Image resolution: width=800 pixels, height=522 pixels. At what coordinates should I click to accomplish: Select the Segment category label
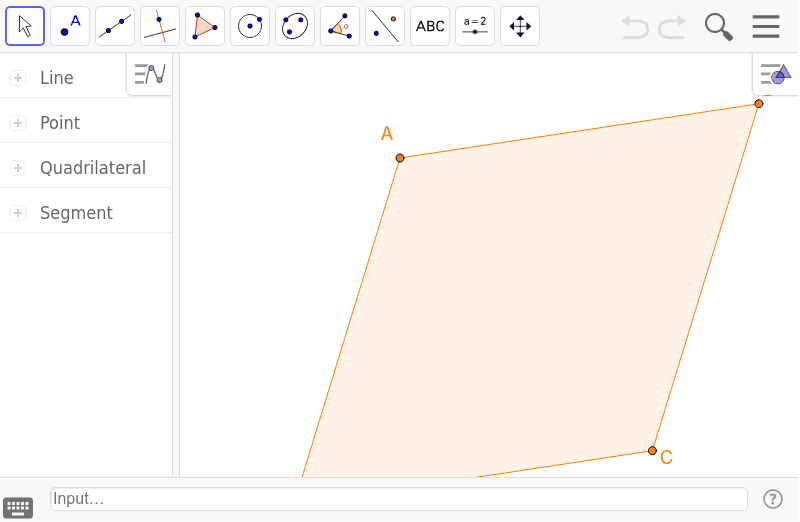point(76,213)
